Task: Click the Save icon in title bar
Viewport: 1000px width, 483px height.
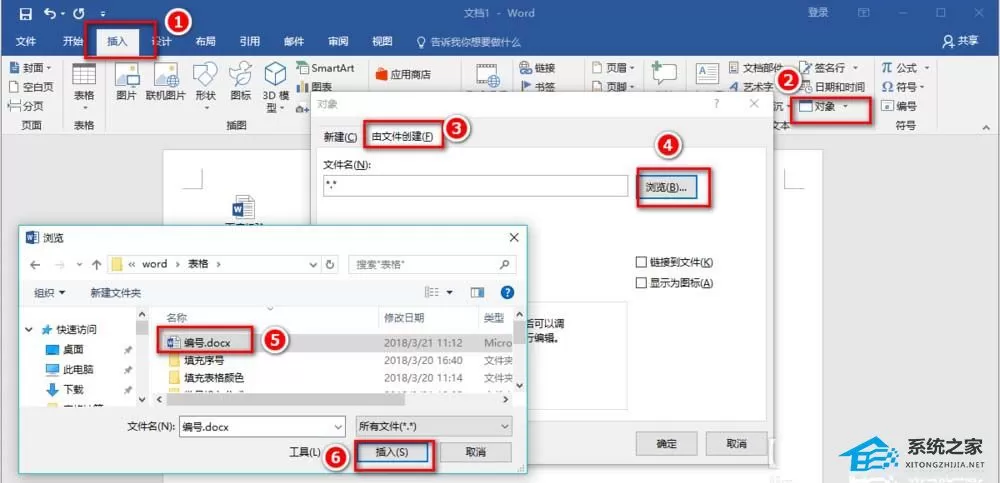Action: point(26,13)
